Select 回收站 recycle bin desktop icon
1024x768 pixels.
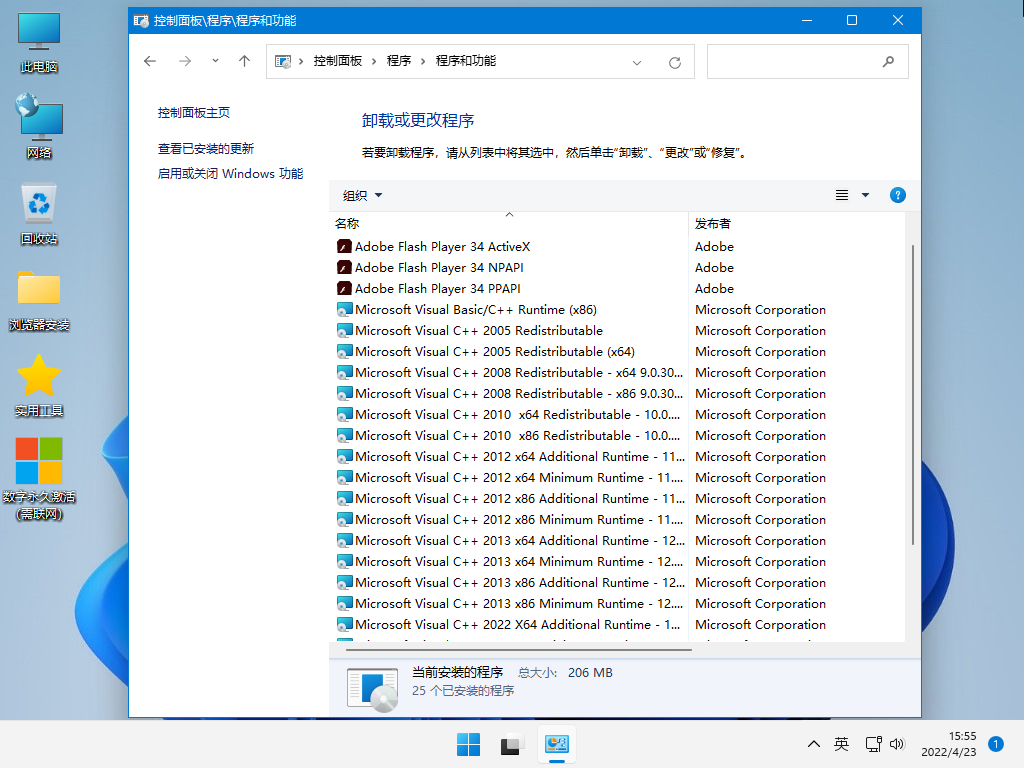39,214
